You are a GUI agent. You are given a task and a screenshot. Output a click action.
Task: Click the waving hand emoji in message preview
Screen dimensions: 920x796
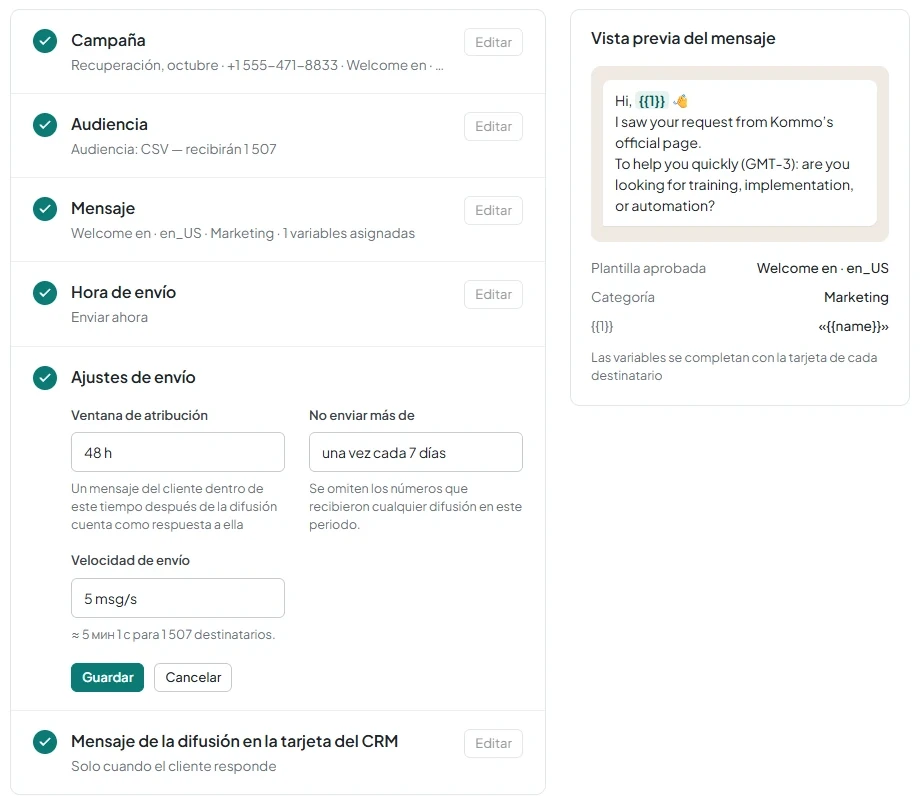pos(681,101)
